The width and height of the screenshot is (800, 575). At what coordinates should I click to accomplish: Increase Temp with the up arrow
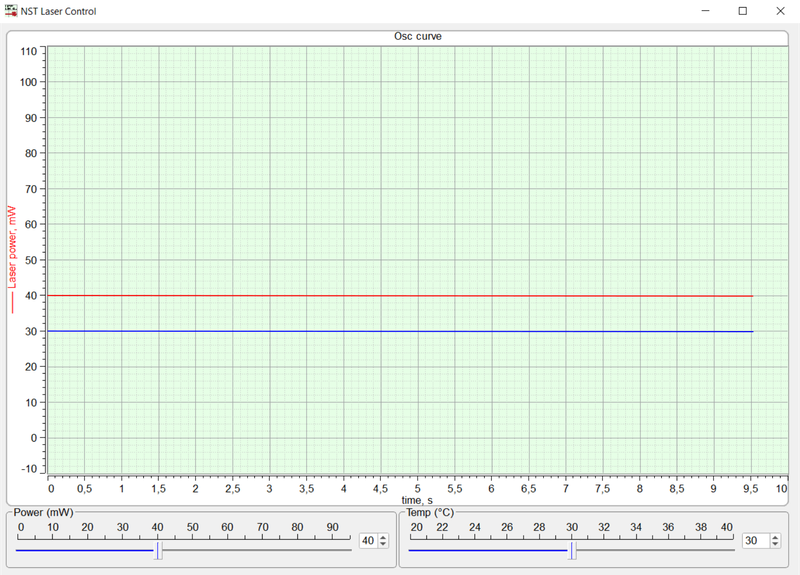coord(775,537)
